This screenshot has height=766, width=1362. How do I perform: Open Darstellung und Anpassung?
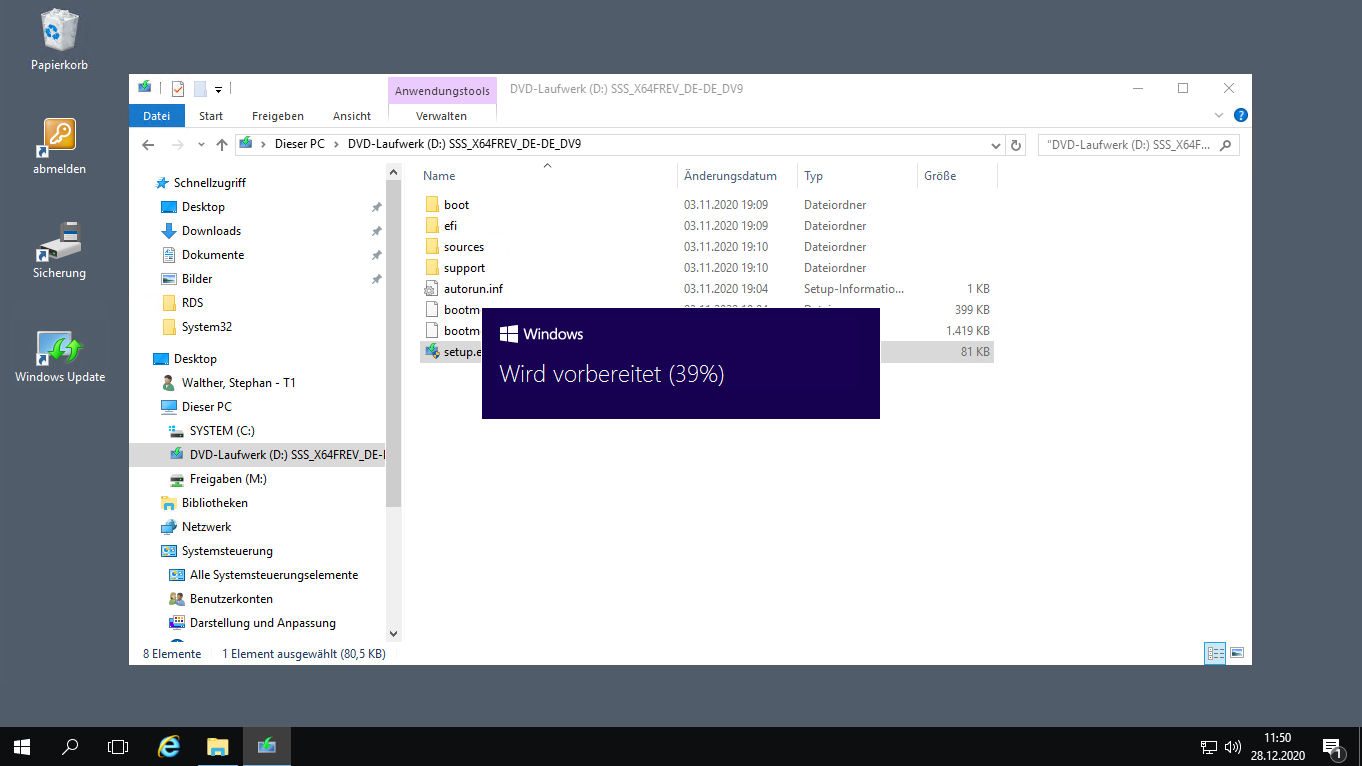[262, 623]
